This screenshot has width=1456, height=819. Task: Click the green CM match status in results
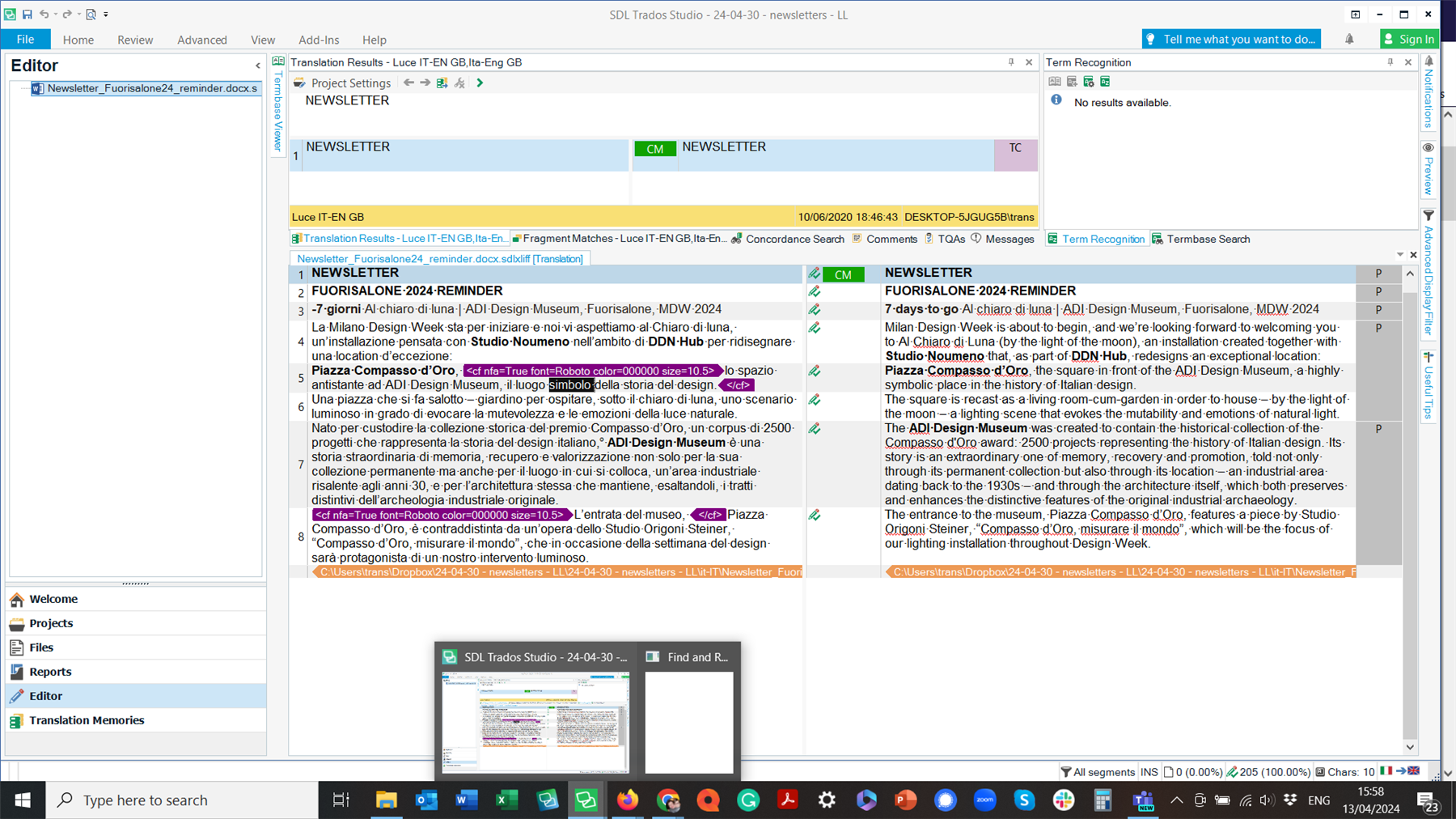(655, 149)
